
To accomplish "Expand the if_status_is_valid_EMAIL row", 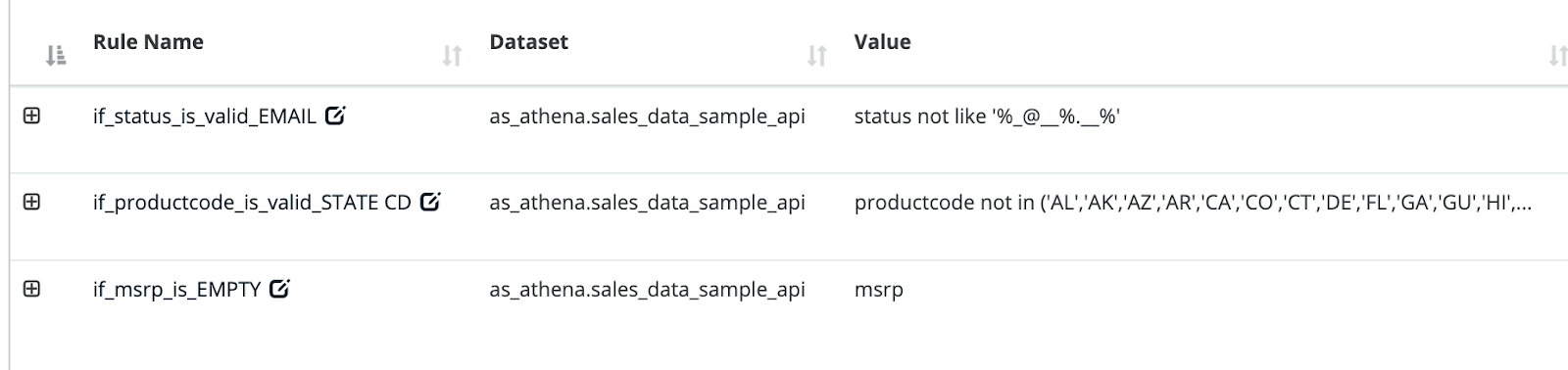I will pos(31,116).
